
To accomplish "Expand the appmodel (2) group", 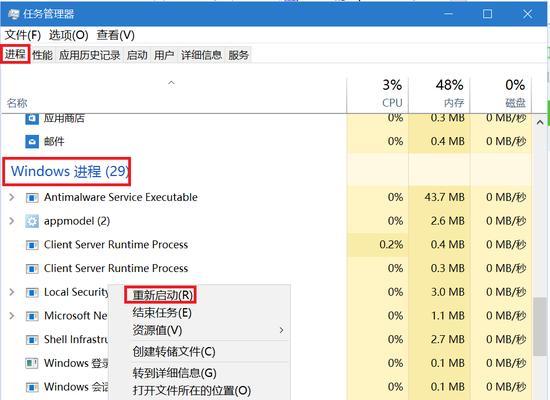I will point(12,221).
